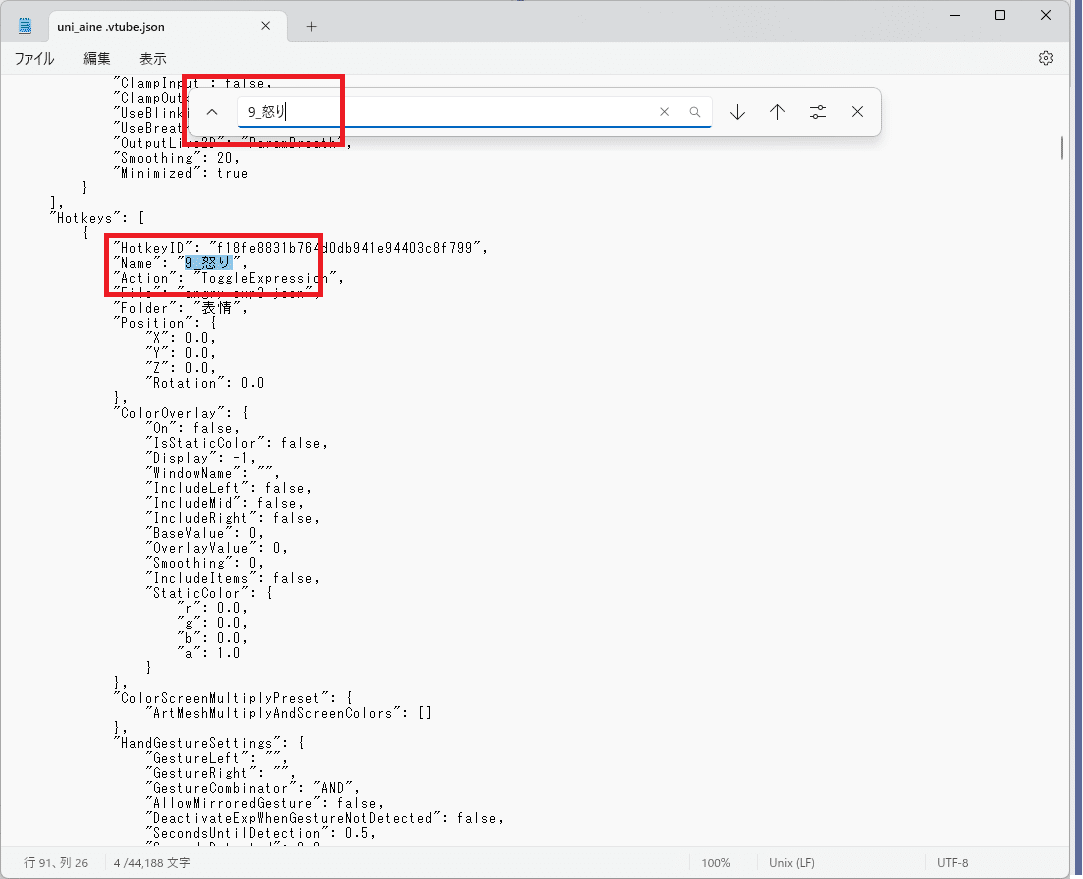This screenshot has width=1083, height=879.
Task: Click the "HotkeyID" line
Action: pos(300,248)
